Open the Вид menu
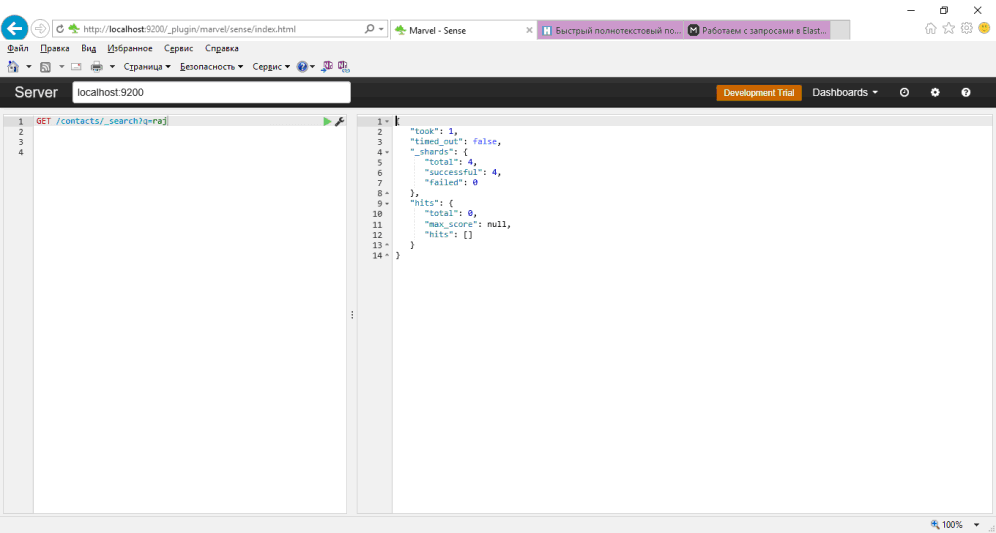Image resolution: width=996 pixels, height=533 pixels. [x=88, y=48]
